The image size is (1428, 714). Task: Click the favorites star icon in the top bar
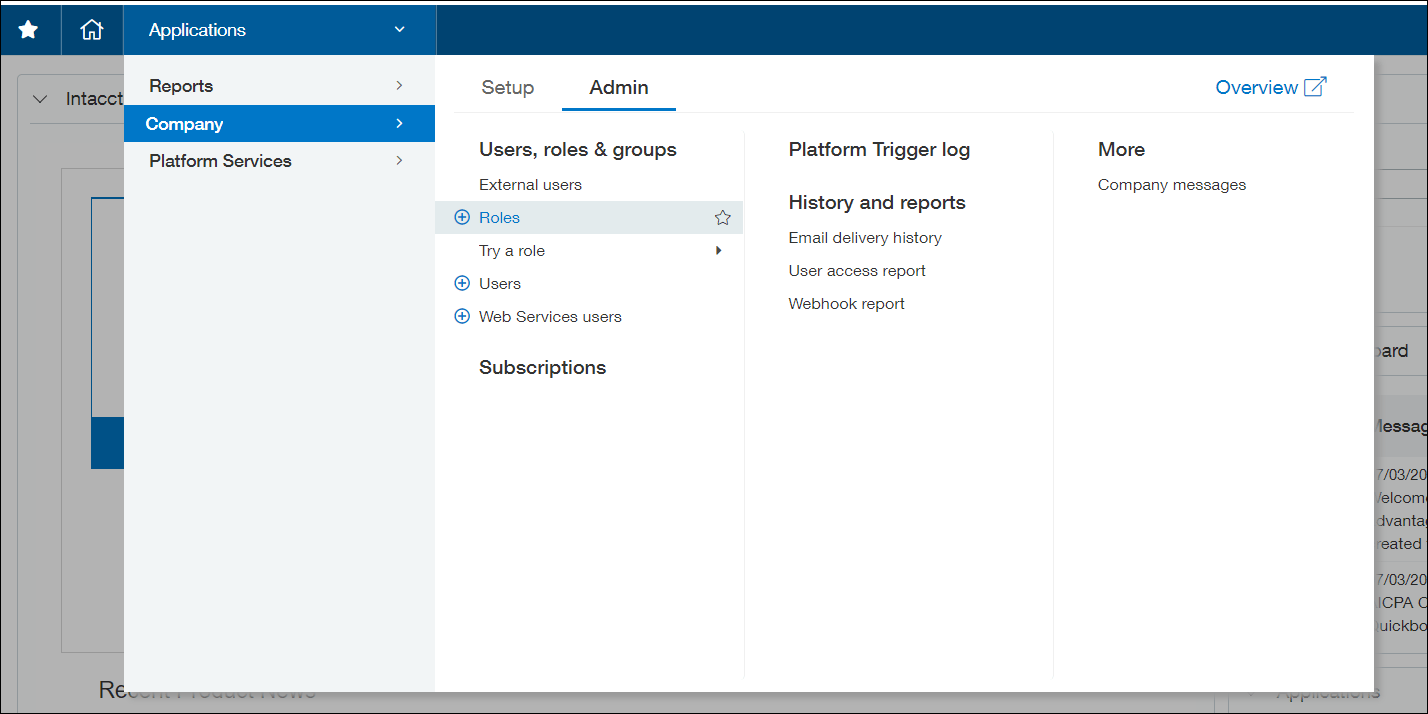(29, 29)
